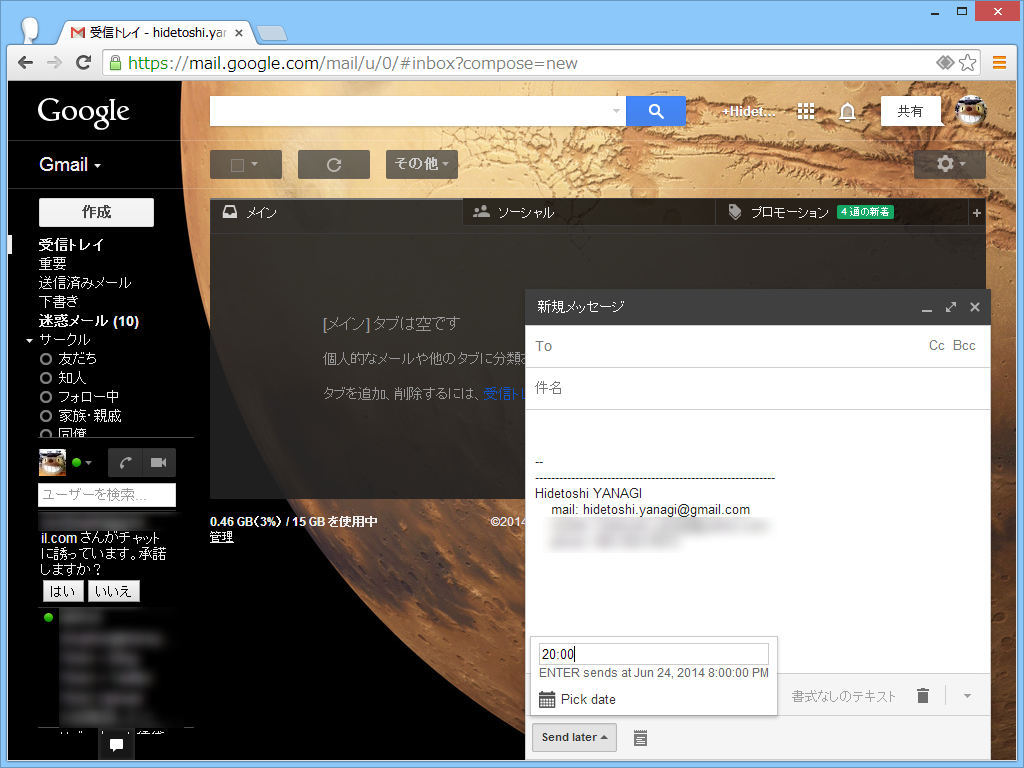Open the その他 dropdown

421,164
